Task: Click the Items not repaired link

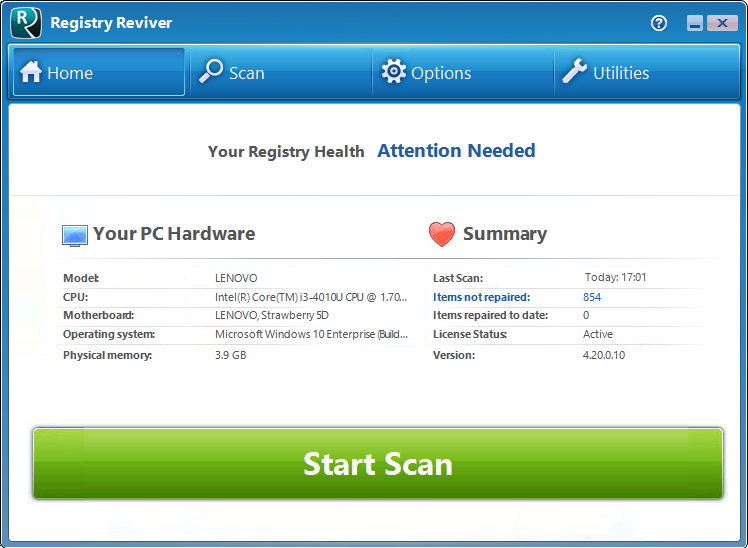Action: [x=481, y=297]
